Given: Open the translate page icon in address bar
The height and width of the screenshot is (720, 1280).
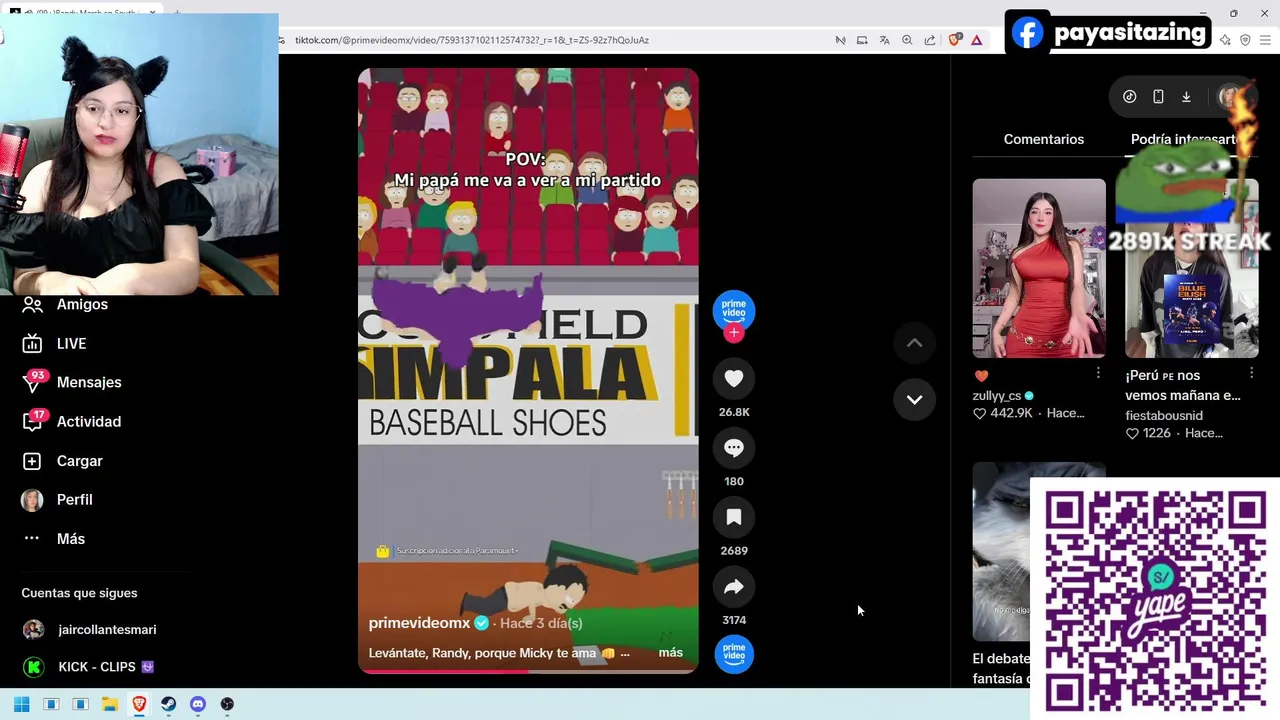Looking at the screenshot, I should click(884, 40).
